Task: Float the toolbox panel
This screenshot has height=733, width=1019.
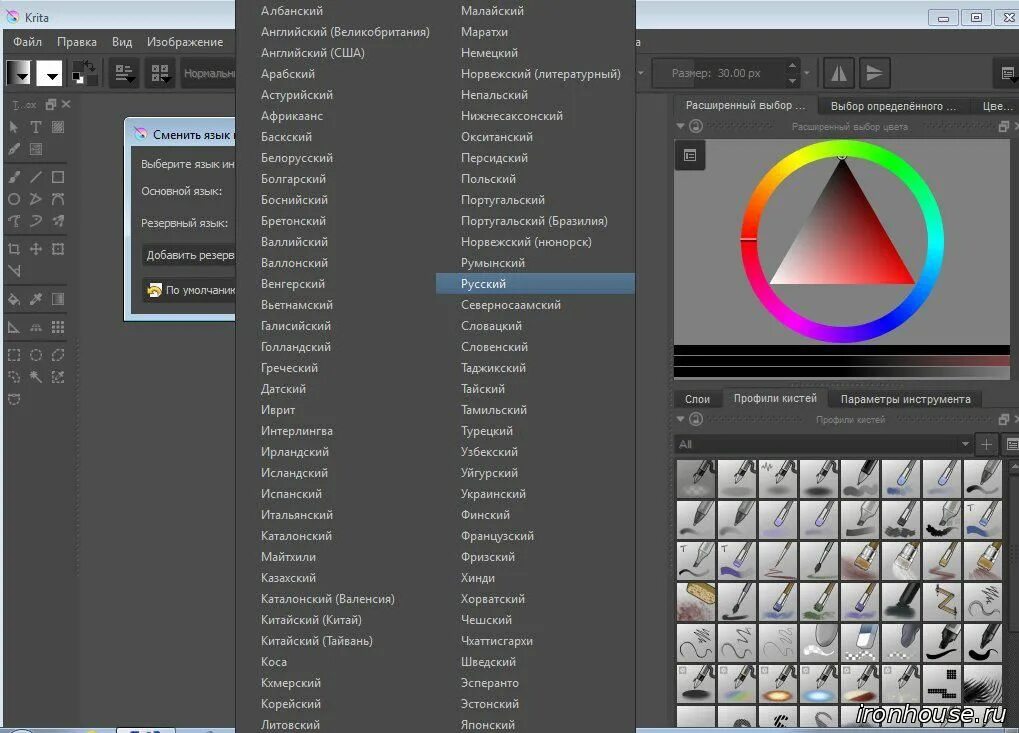Action: pyautogui.click(x=51, y=104)
